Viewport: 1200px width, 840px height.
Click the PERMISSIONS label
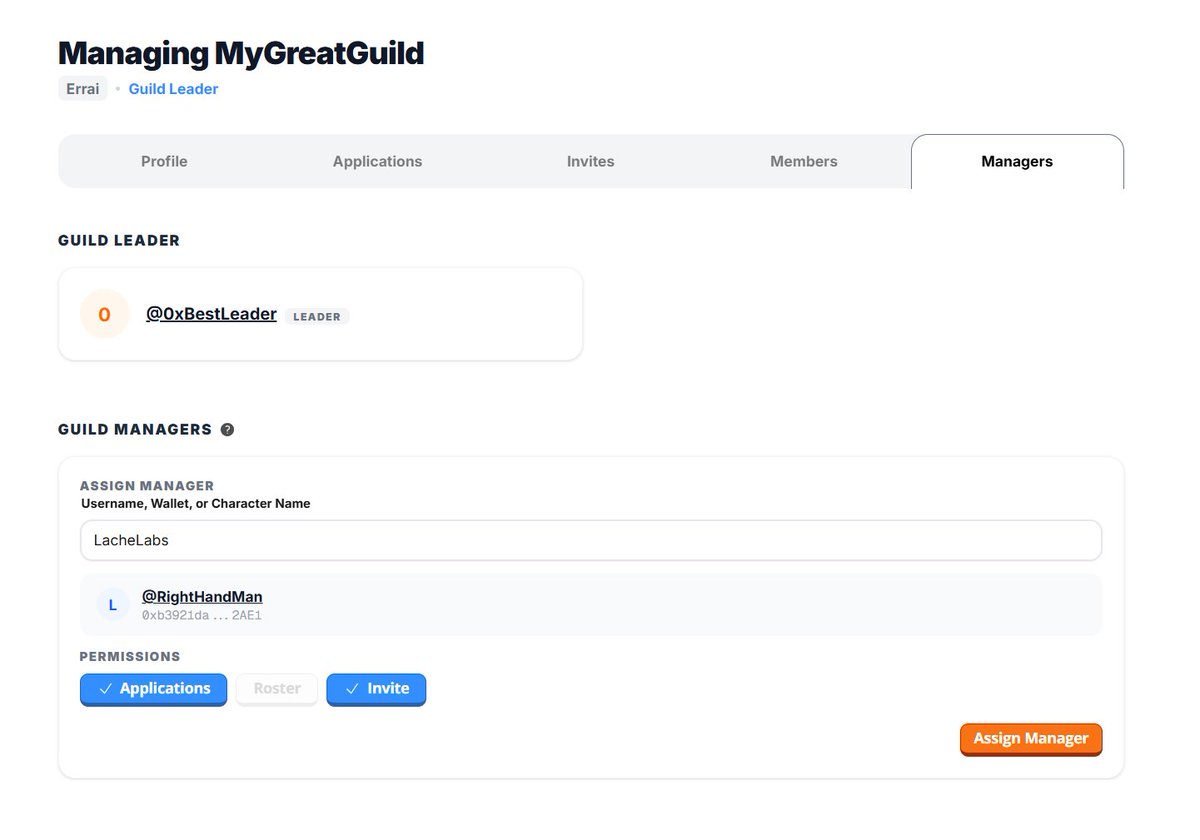point(130,657)
